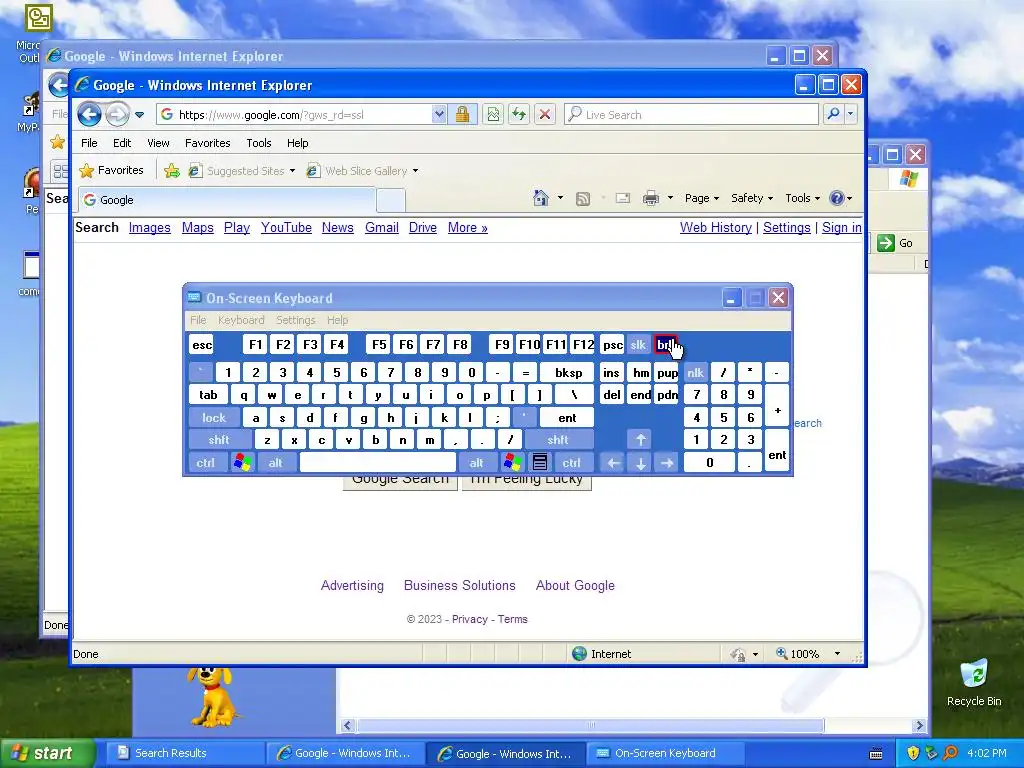Toggle the left alt key on keyboard
1024x768 pixels.
[276, 463]
